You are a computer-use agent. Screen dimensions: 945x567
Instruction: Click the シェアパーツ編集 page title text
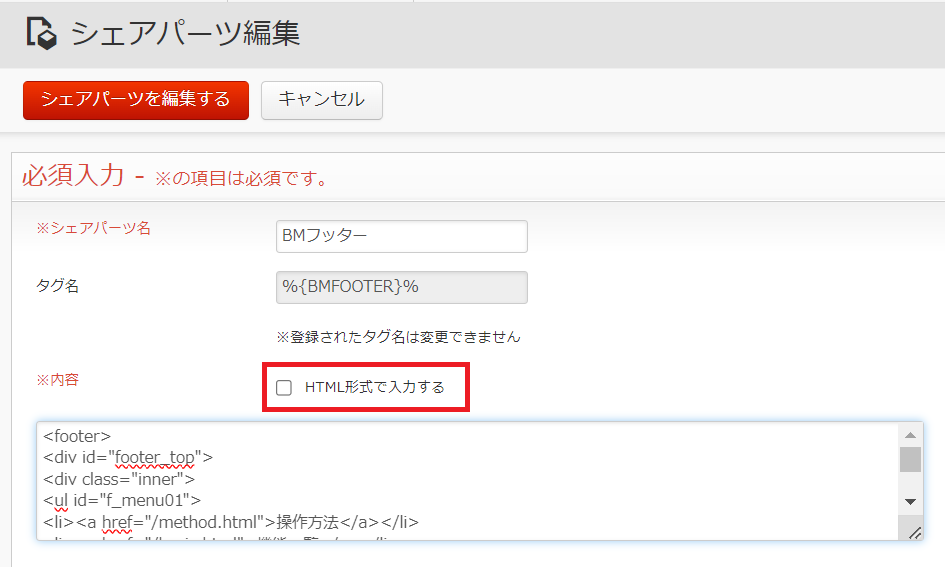(x=185, y=33)
